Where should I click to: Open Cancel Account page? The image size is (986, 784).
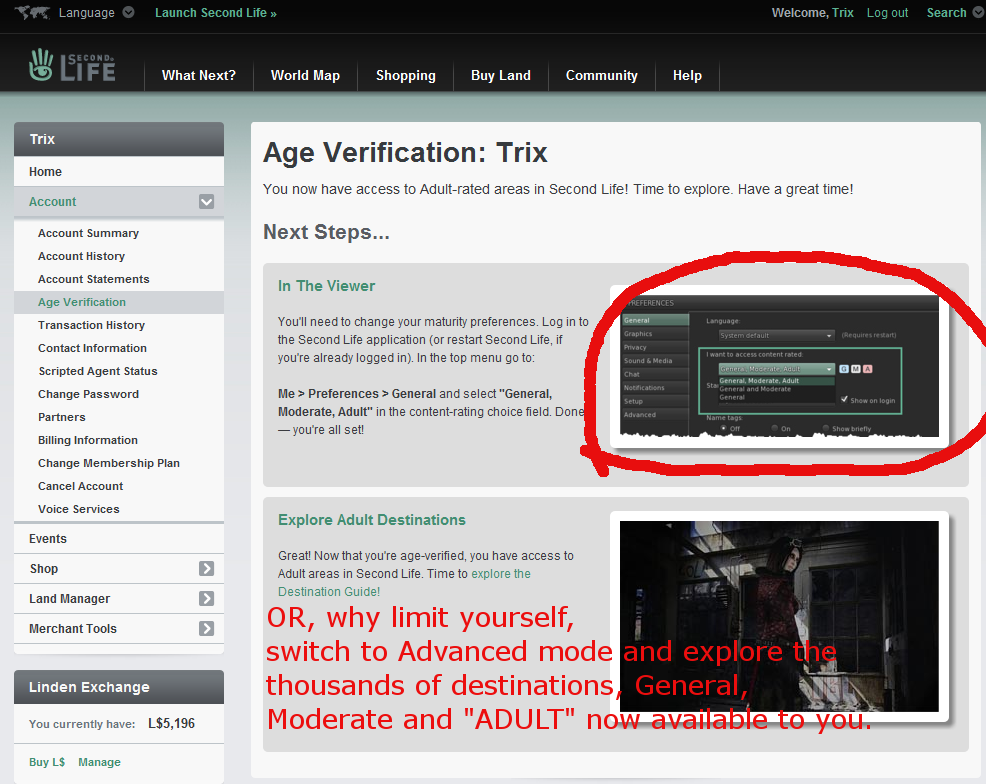pyautogui.click(x=80, y=487)
